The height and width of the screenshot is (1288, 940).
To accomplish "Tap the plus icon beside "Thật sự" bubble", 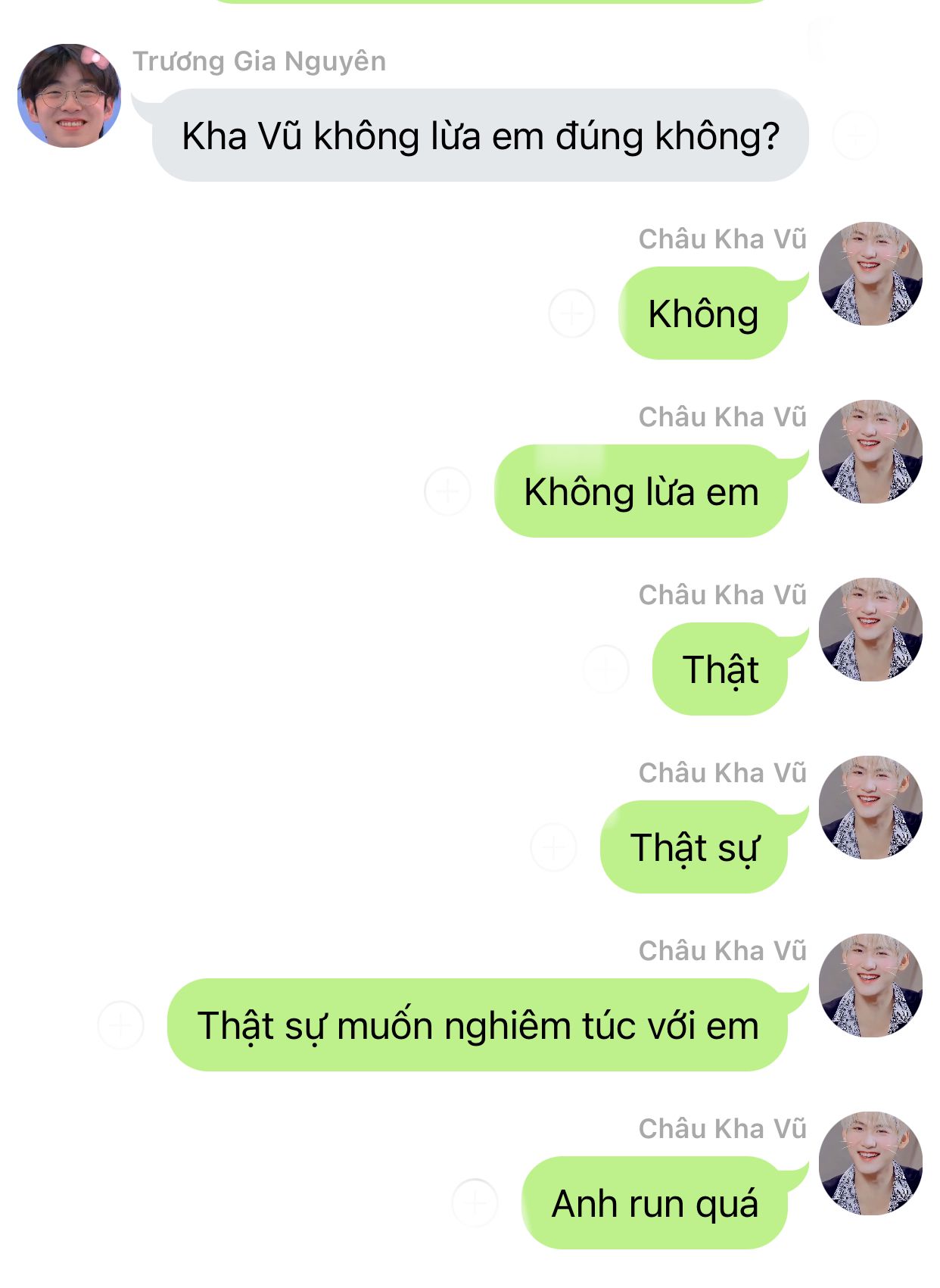I will point(553,847).
